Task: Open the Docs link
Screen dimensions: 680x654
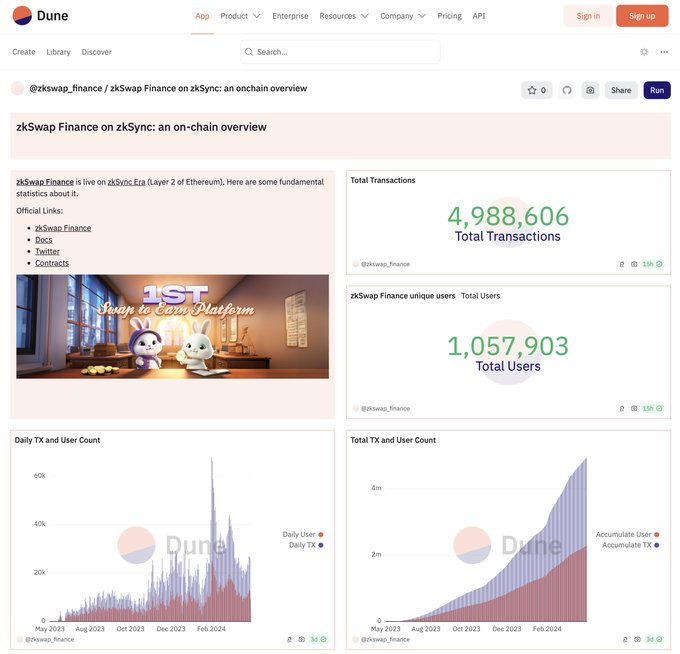Action: (43, 240)
